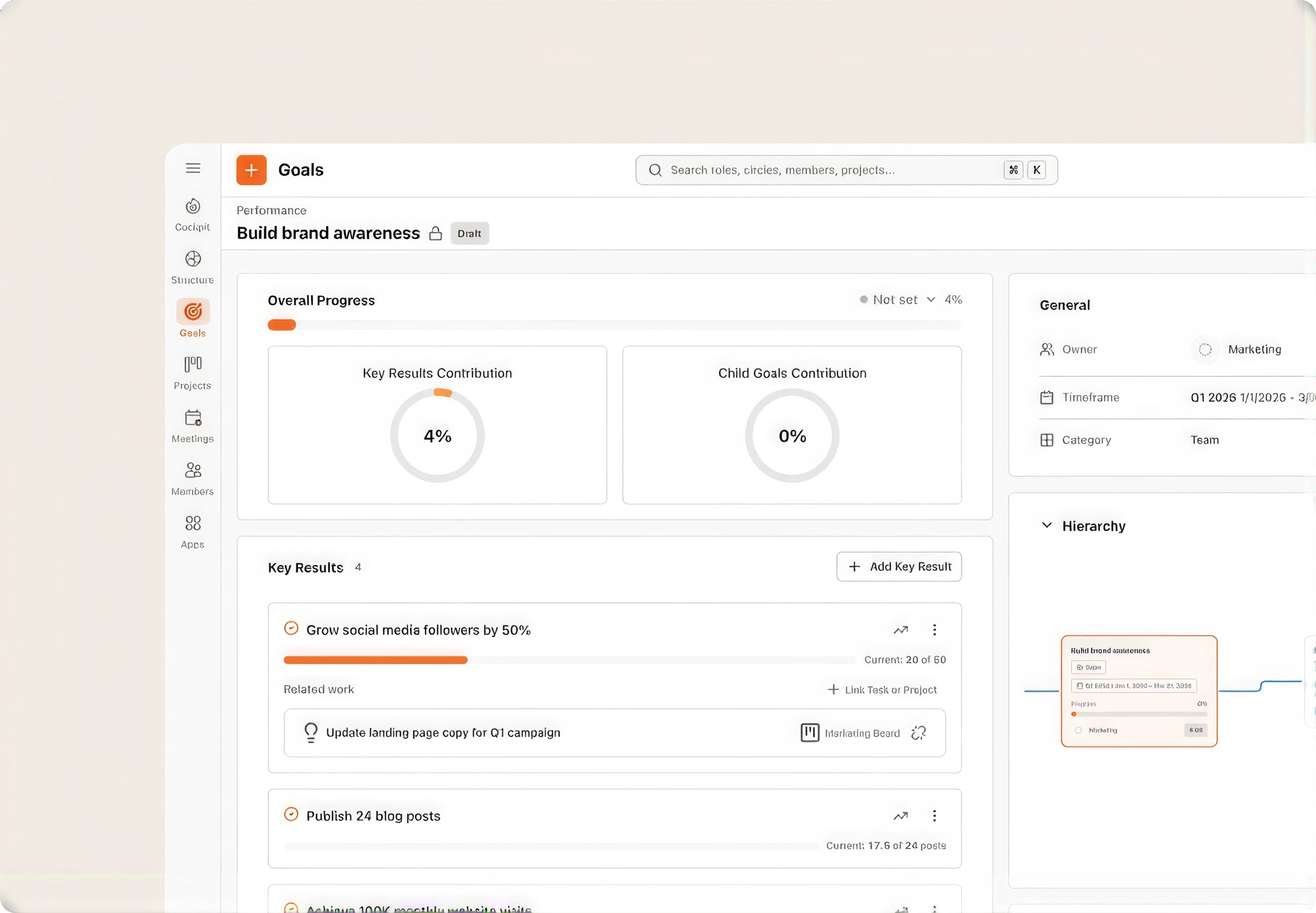
Task: Click progress bar of Grow social media followers
Action: point(570,660)
